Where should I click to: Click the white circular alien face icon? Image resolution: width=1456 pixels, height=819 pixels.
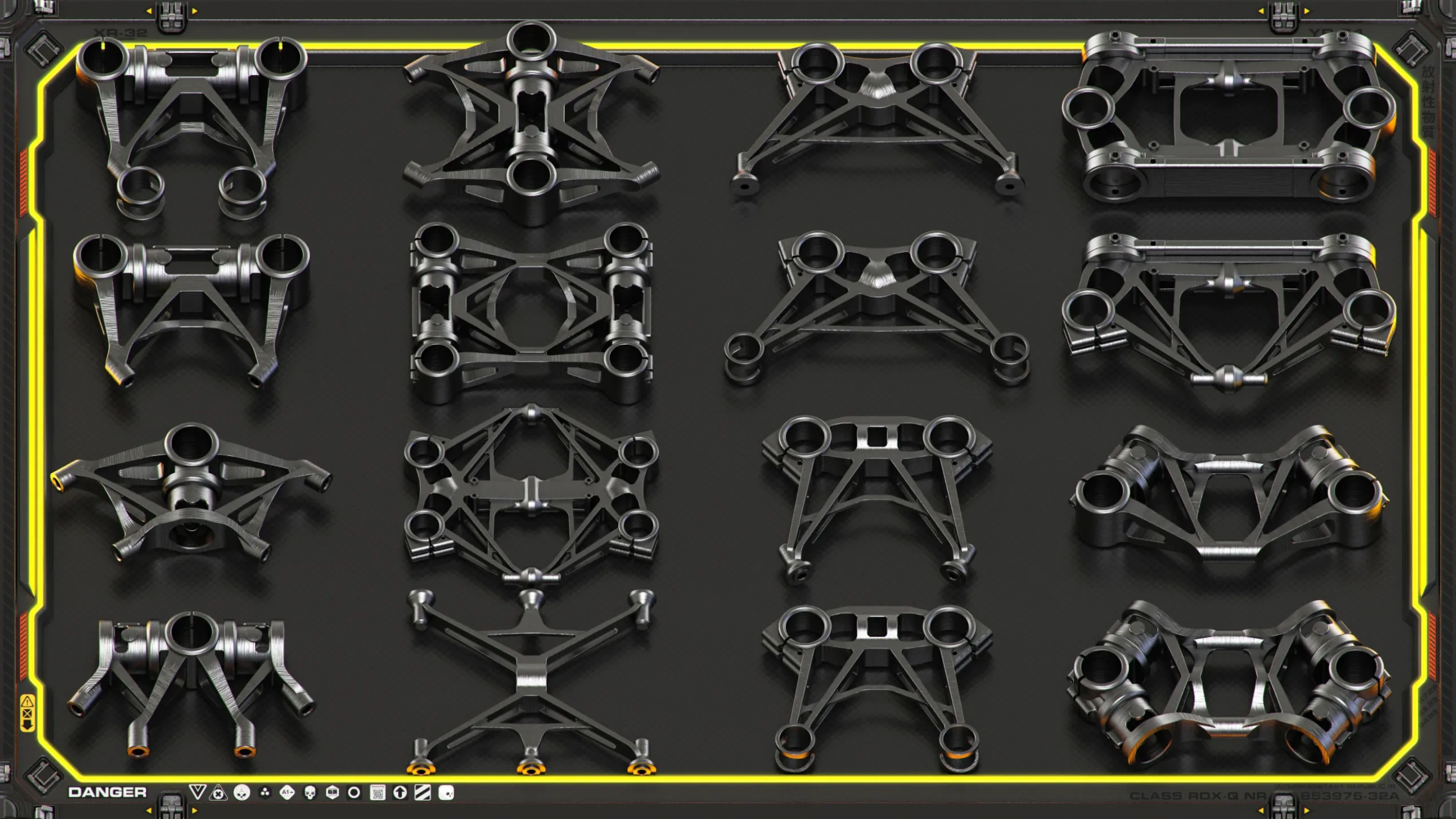click(x=242, y=792)
